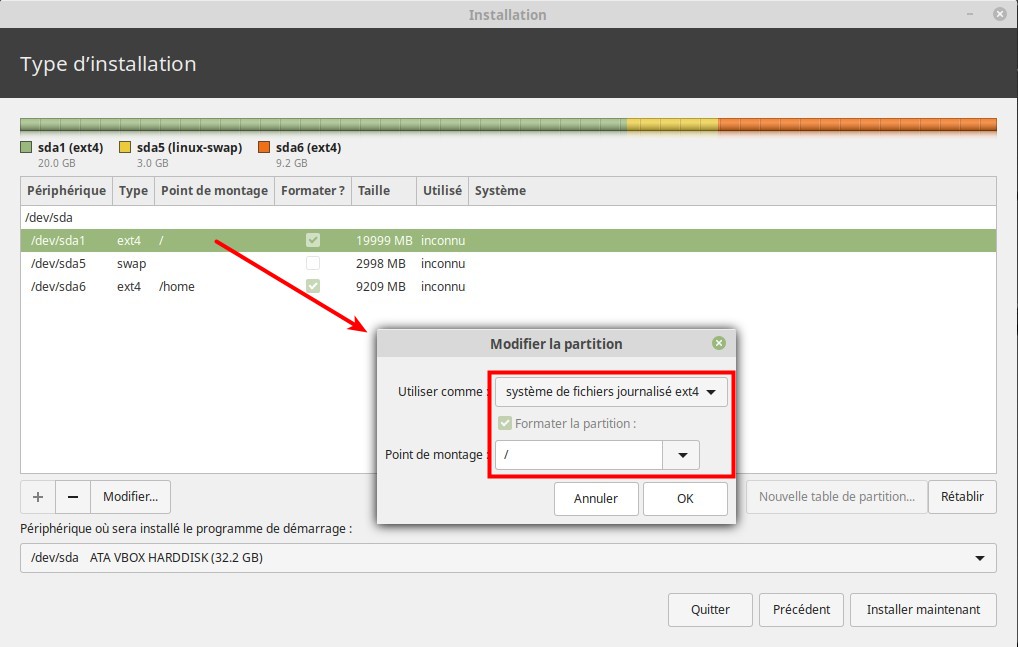Sort by the Taille column header

point(374,191)
